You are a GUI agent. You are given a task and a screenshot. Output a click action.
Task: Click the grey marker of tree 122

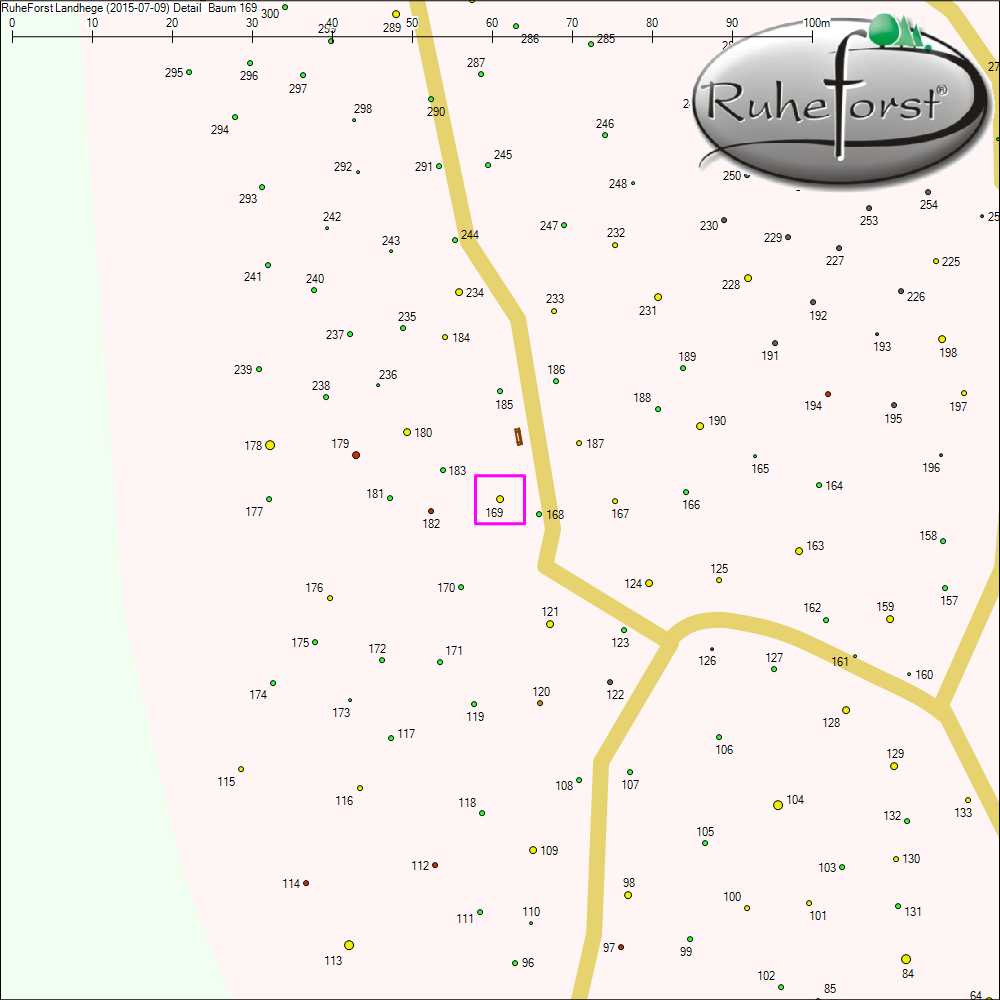610,682
